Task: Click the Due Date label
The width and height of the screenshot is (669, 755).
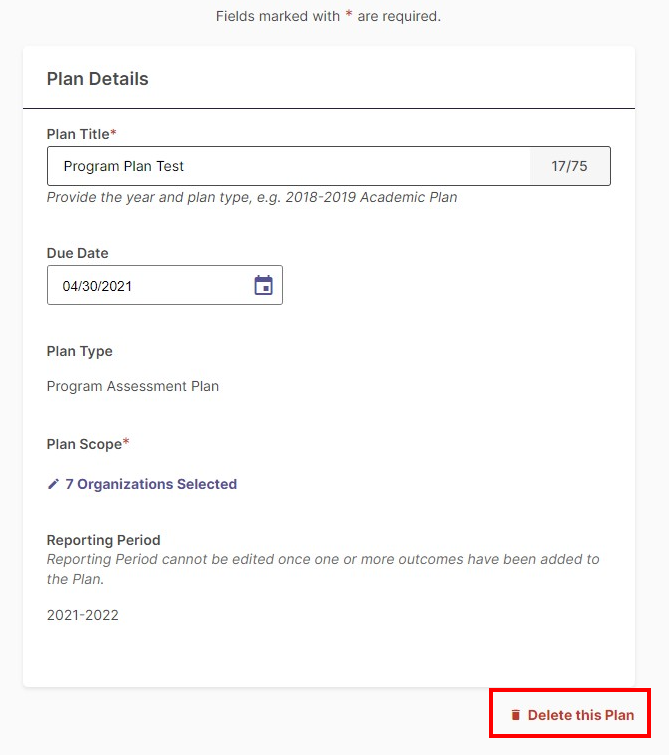Action: pos(78,253)
